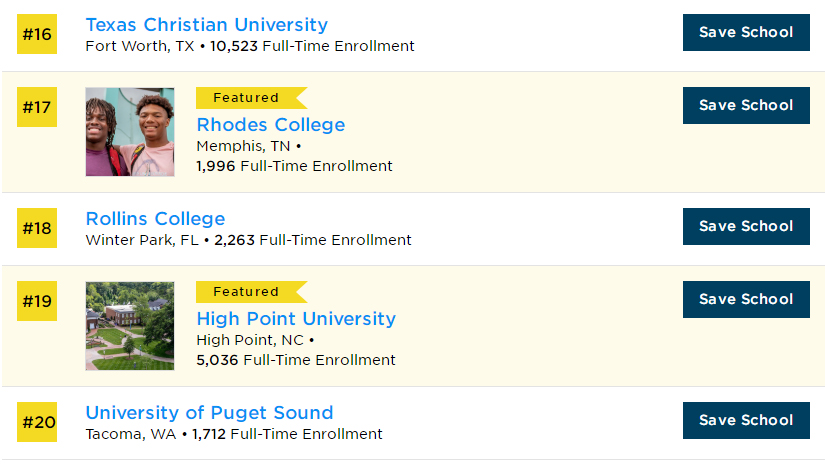Save Rollins College school
The image size is (827, 466).
pos(746,226)
